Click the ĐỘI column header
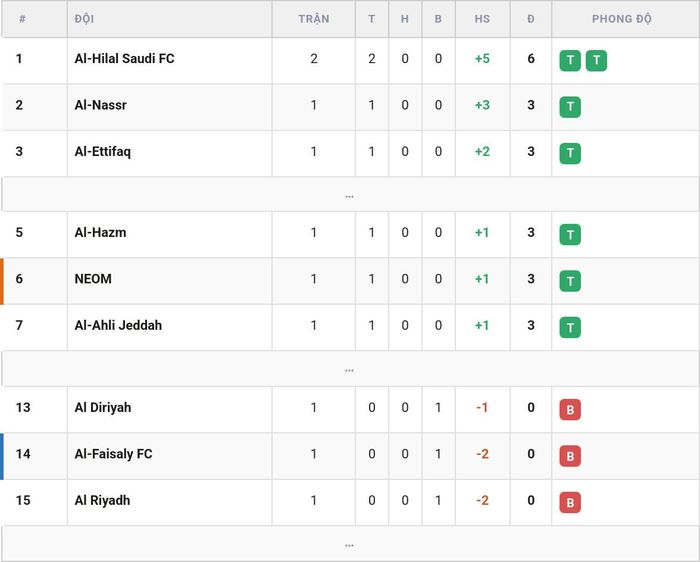This screenshot has height=562, width=700. (x=84, y=19)
